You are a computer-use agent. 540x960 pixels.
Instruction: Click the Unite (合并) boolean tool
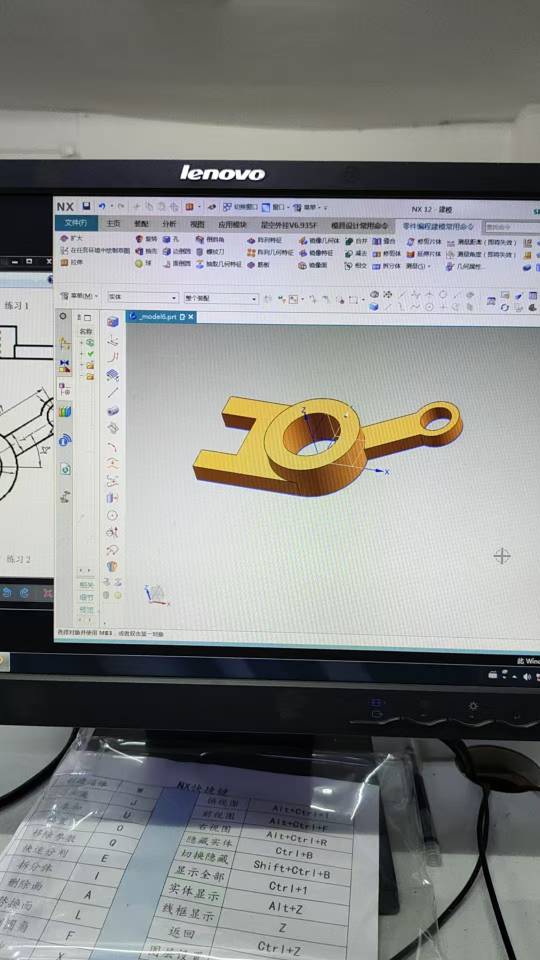pyautogui.click(x=356, y=242)
